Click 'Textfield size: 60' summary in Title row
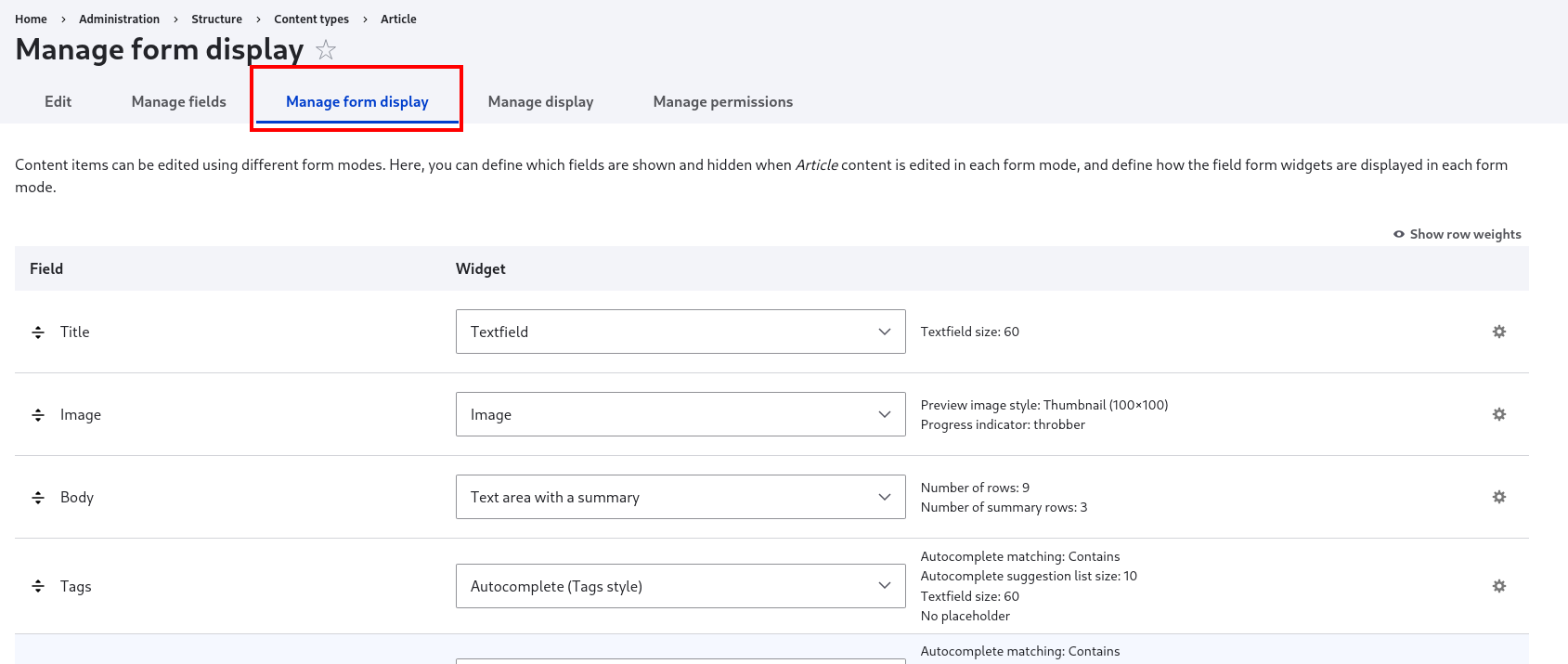1568x664 pixels. pos(969,332)
